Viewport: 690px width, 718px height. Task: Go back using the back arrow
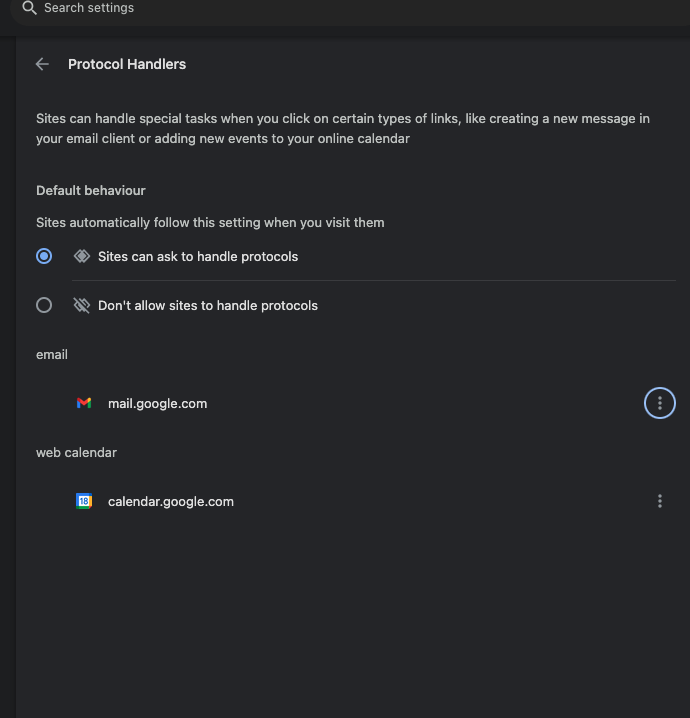tap(42, 64)
